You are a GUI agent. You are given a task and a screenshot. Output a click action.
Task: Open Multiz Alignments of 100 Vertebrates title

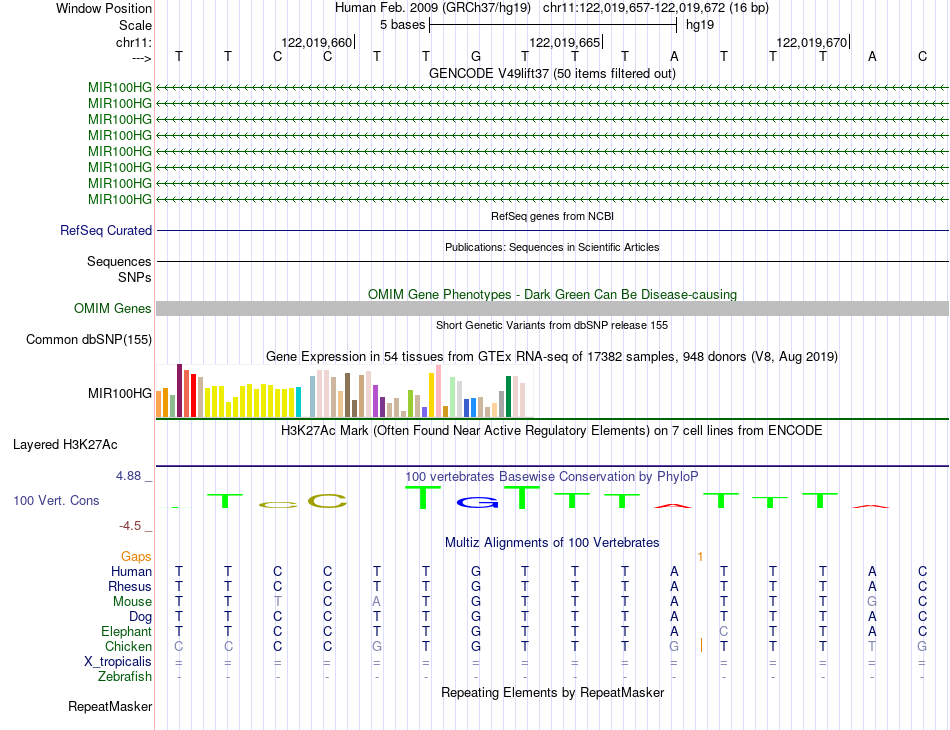click(552, 543)
